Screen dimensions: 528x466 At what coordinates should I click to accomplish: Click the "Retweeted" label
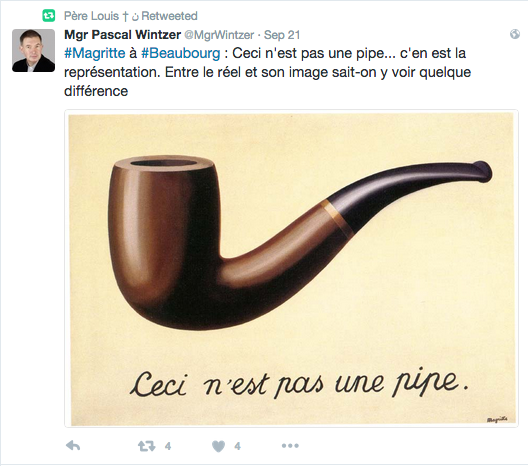(169, 16)
